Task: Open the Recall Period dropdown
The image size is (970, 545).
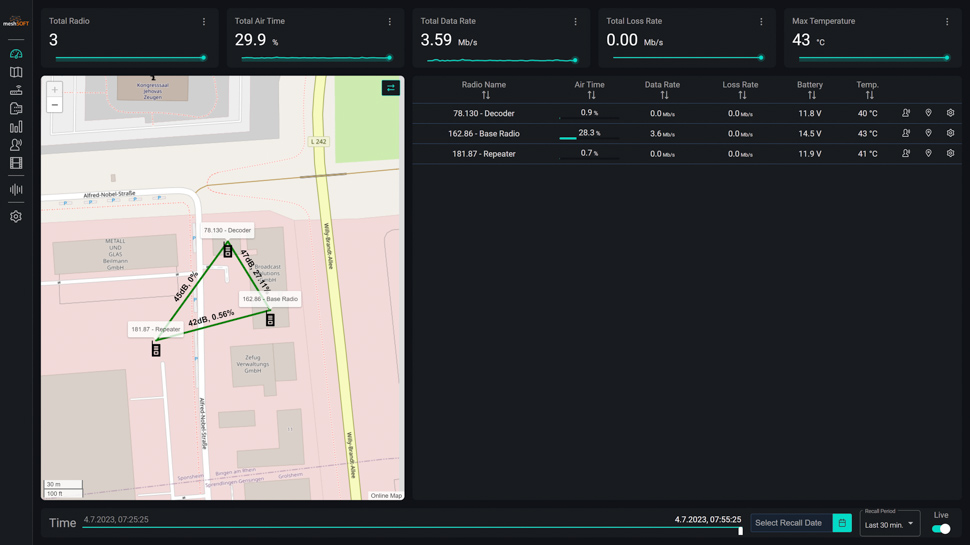Action: (x=890, y=524)
